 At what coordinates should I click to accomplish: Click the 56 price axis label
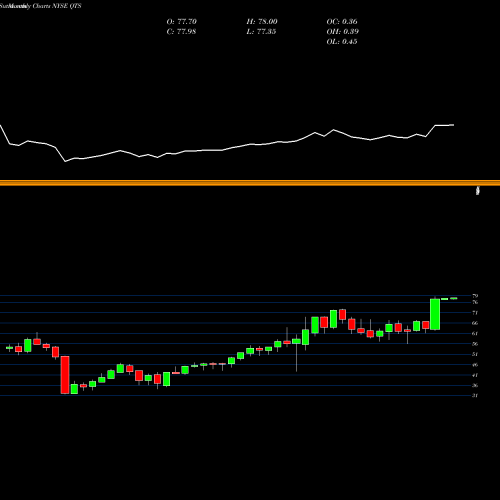[x=475, y=344]
